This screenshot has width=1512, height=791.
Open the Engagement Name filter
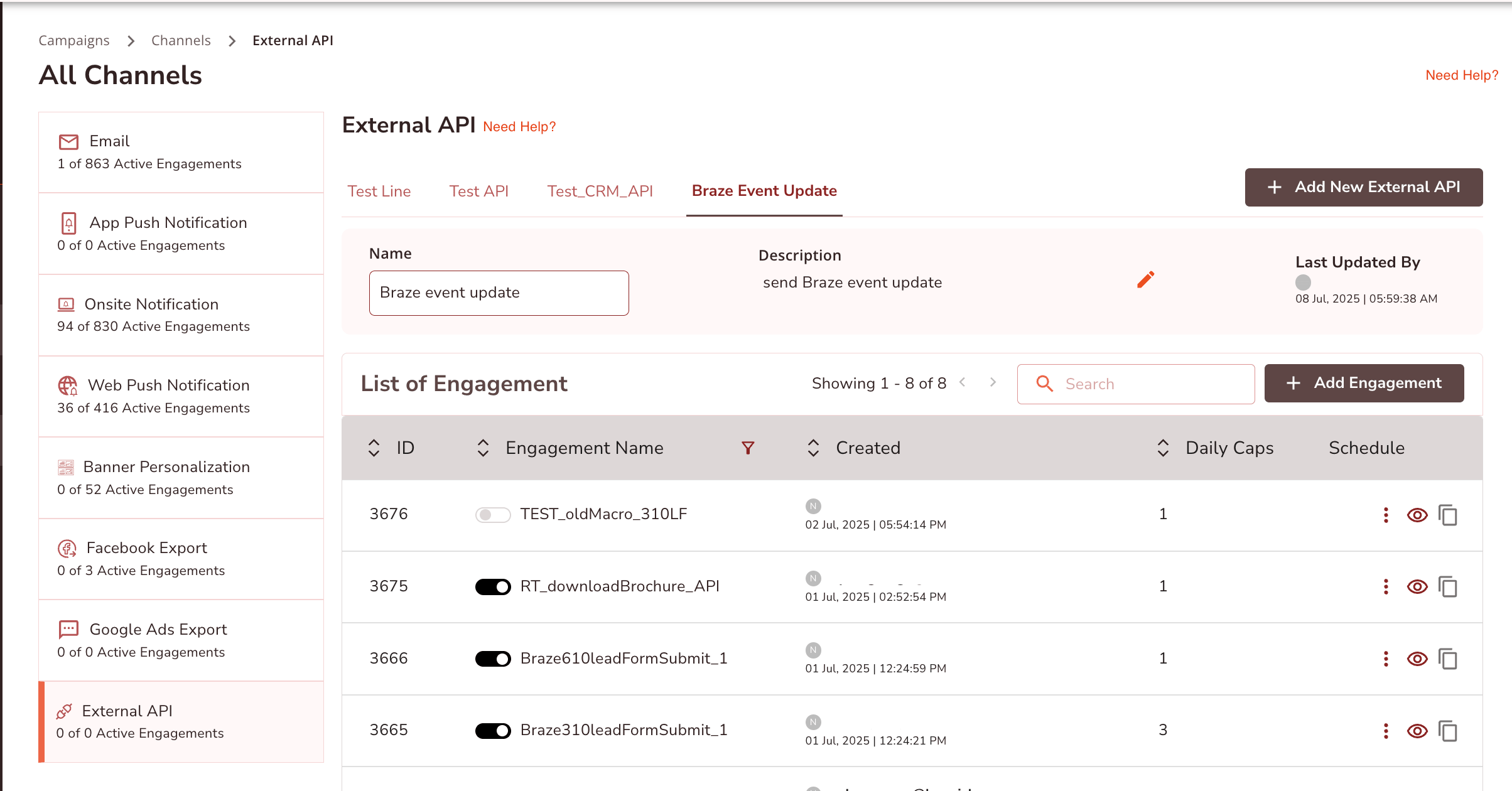(x=747, y=448)
